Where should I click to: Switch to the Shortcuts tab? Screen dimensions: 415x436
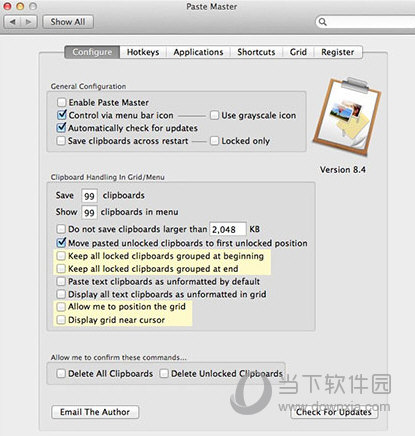(256, 52)
